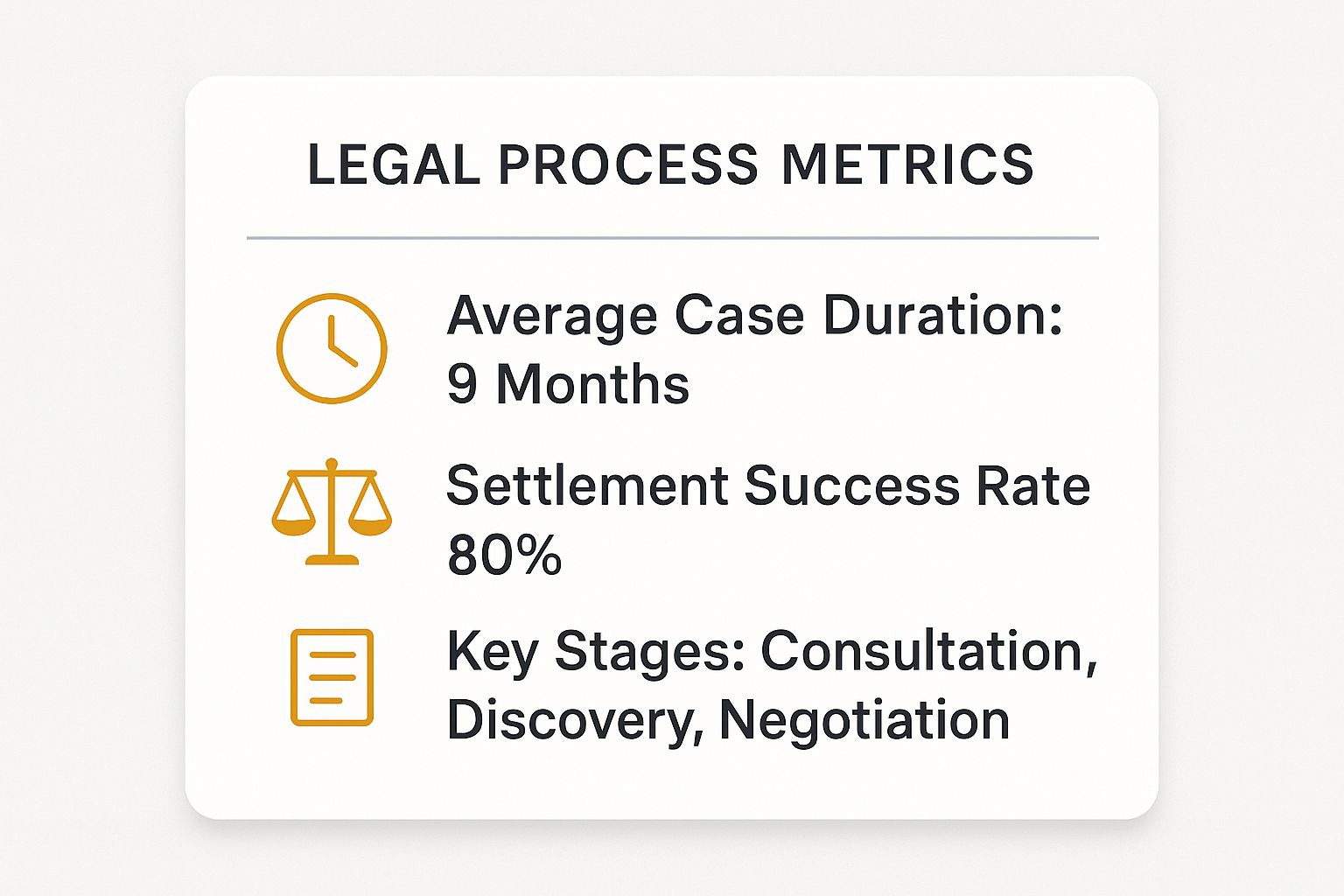Click the word Discovery
The height and width of the screenshot is (896, 1344).
coord(574,720)
